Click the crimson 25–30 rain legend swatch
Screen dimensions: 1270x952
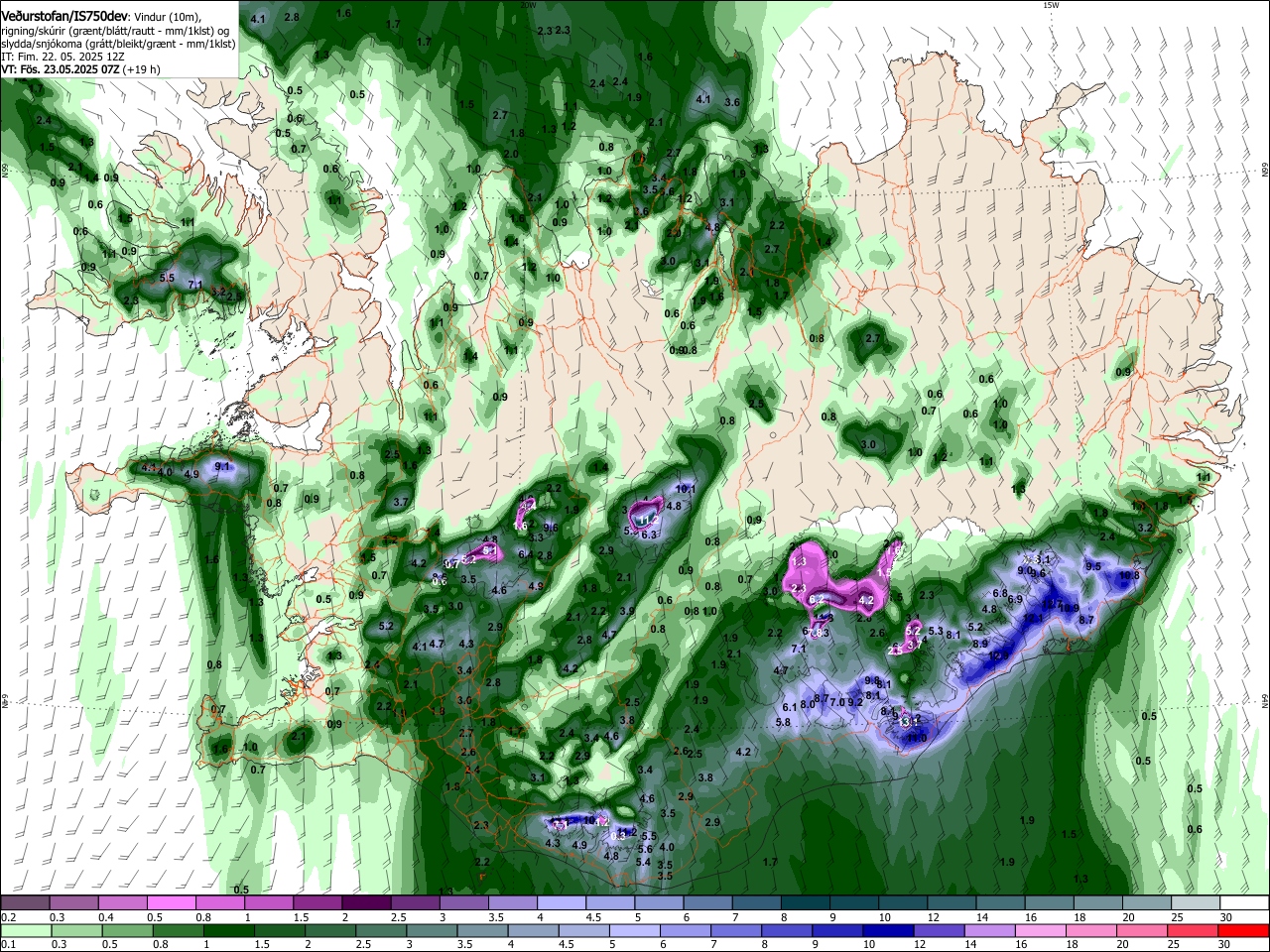point(1195,930)
